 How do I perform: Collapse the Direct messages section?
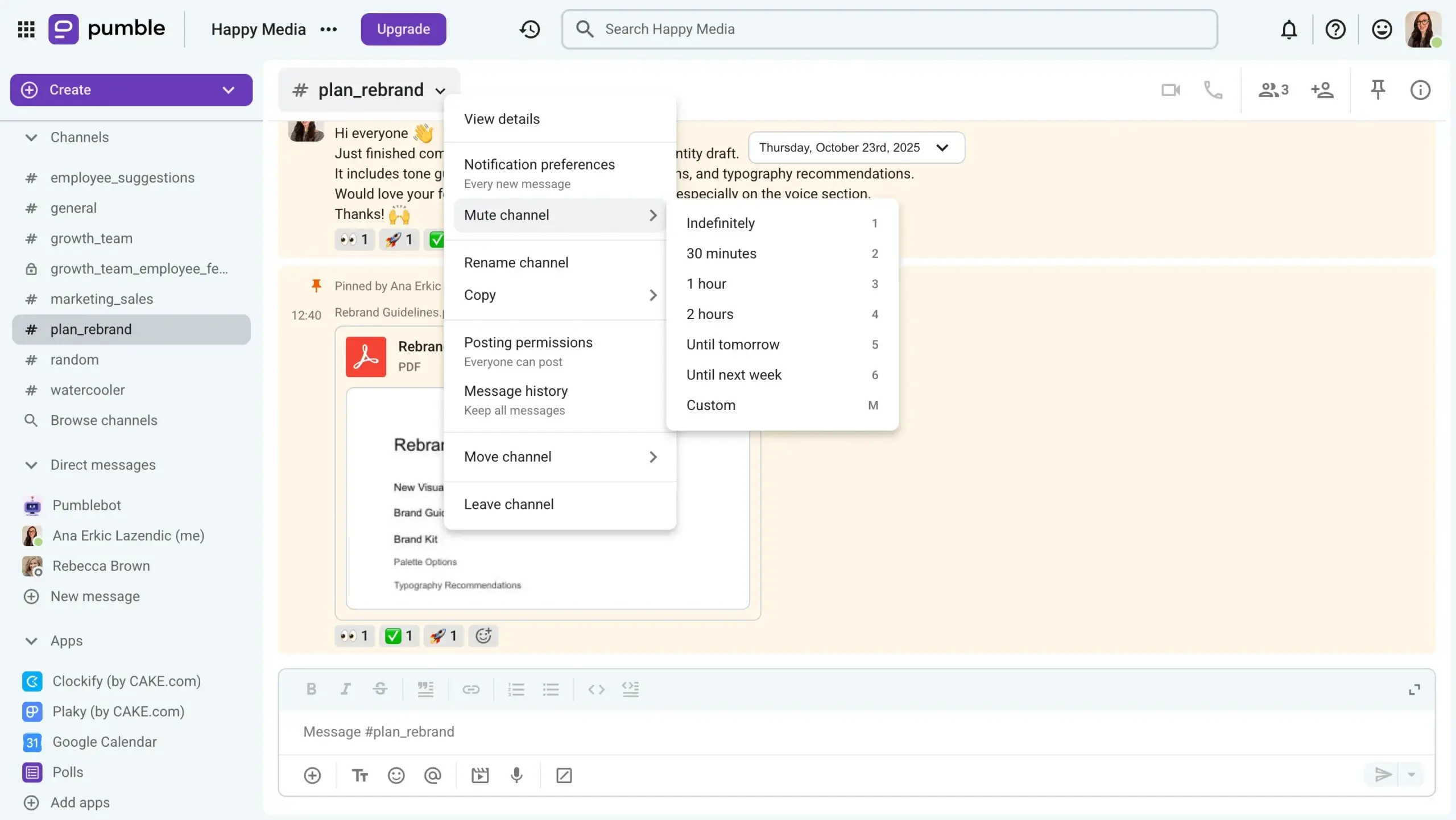(31, 465)
